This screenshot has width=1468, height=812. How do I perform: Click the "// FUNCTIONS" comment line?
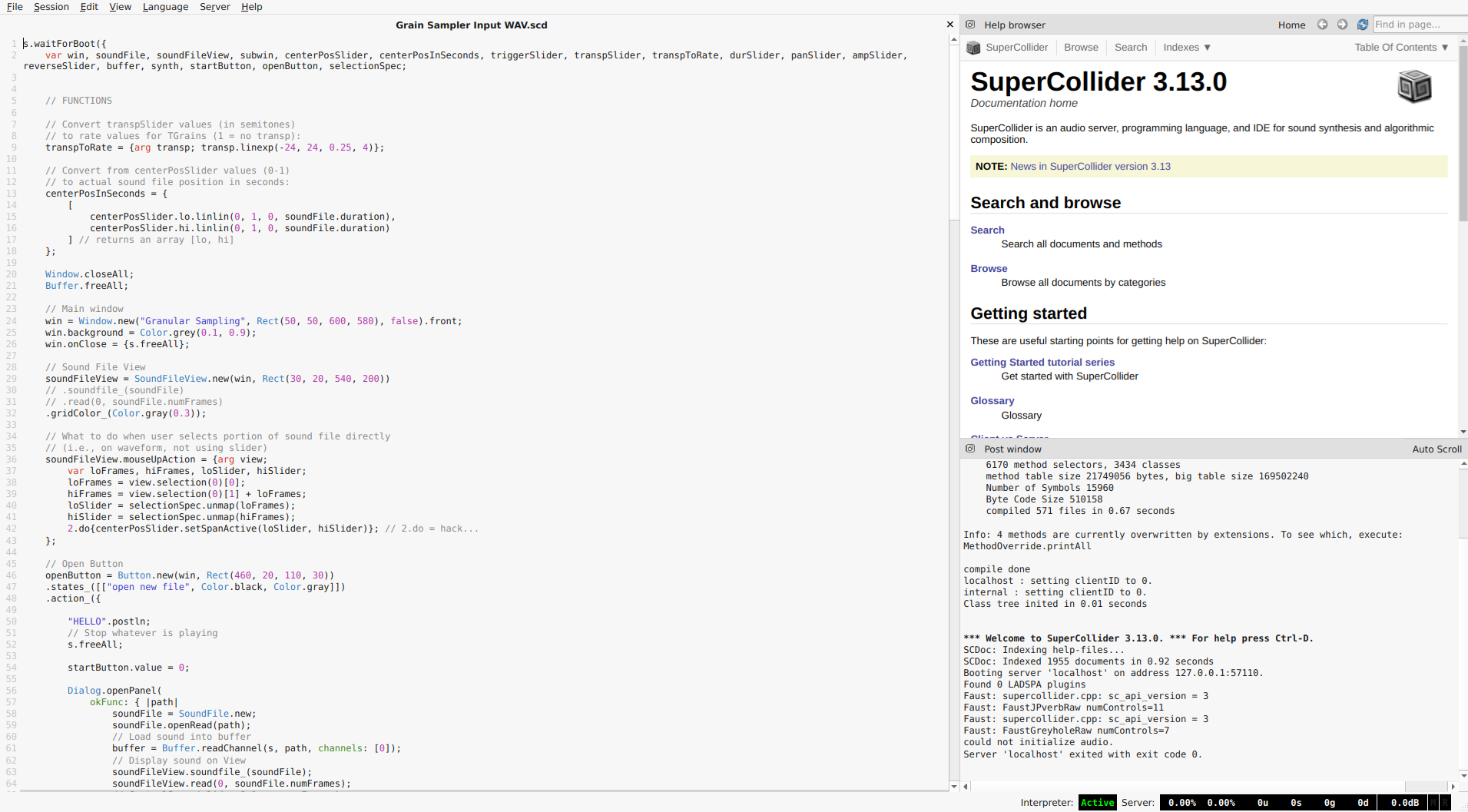tap(78, 101)
